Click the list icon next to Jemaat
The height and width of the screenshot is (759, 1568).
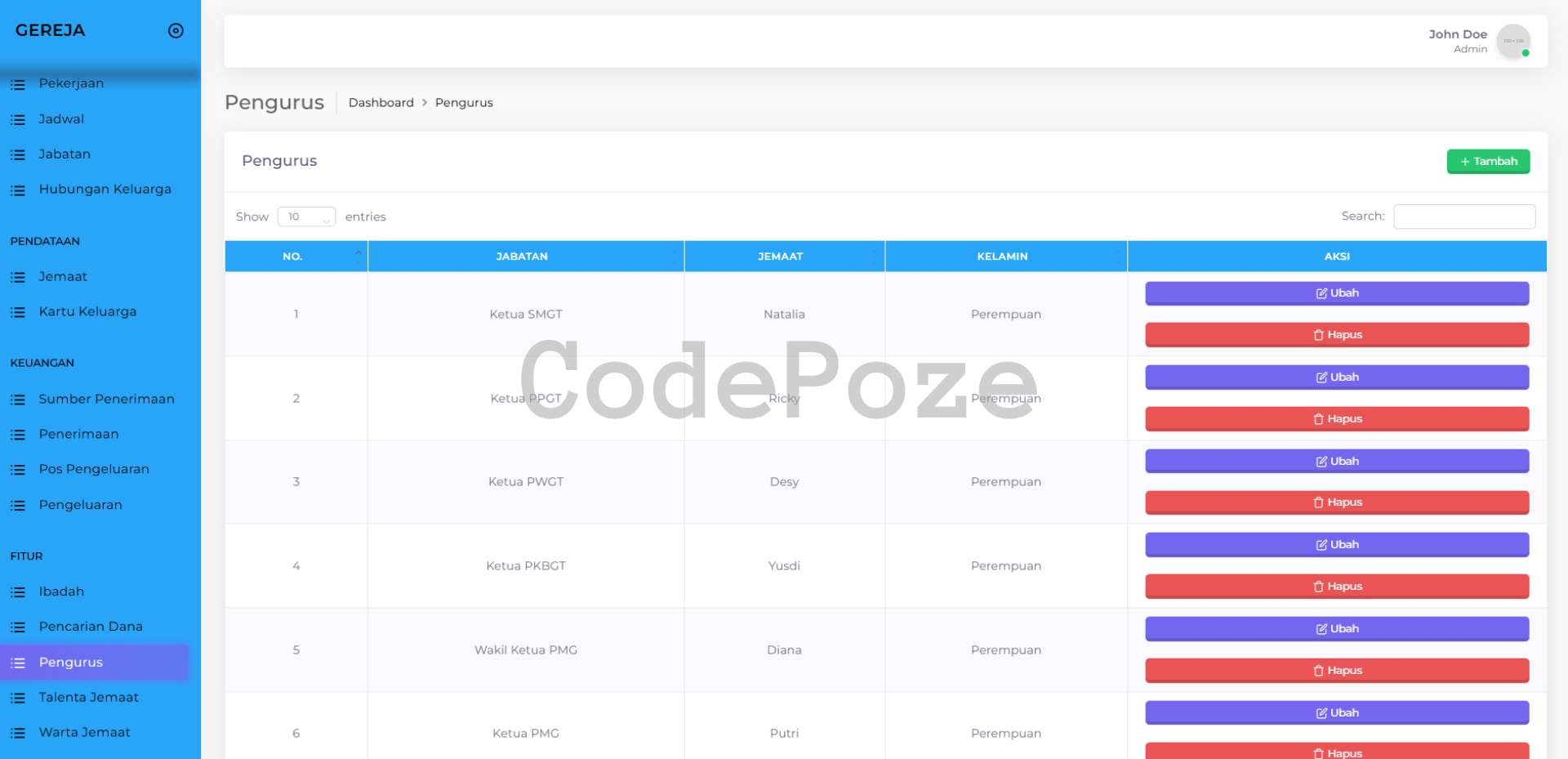pyautogui.click(x=18, y=277)
